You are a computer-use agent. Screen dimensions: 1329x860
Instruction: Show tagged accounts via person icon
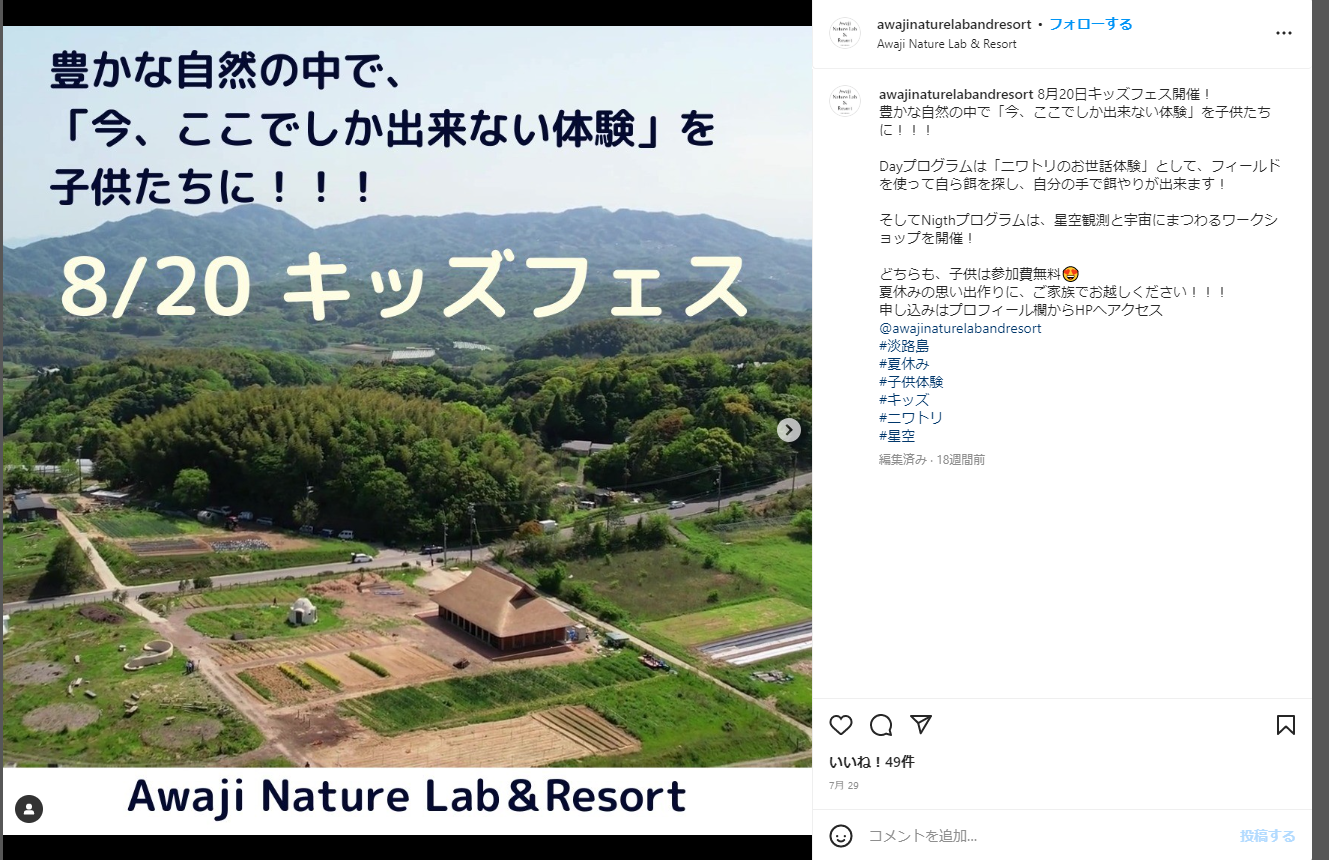click(29, 809)
